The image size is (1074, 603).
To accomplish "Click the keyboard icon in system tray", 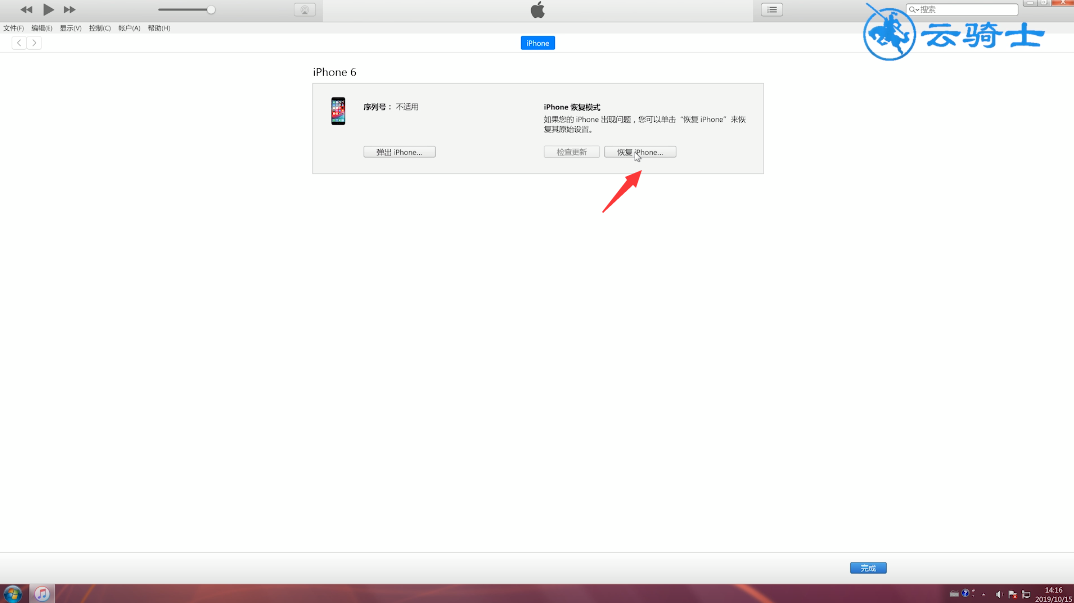I will click(954, 594).
